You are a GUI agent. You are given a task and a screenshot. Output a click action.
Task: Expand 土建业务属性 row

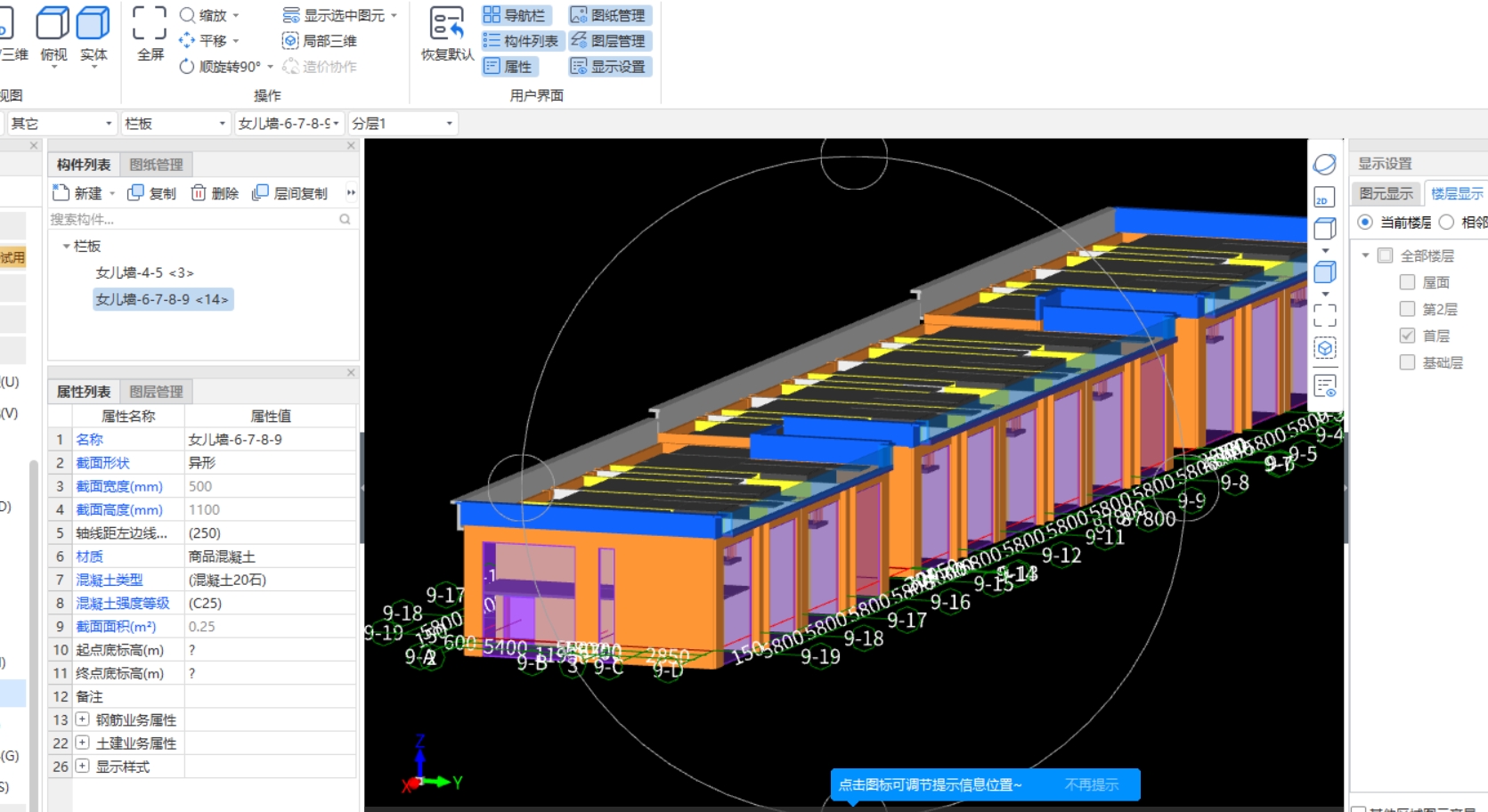click(82, 743)
